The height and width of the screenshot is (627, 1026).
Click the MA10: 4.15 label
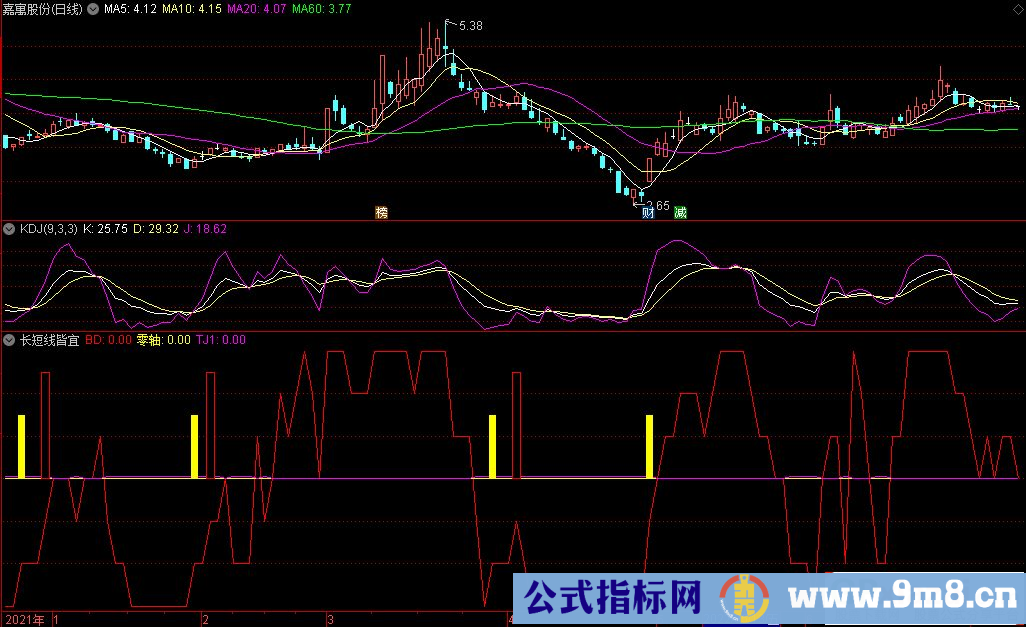(192, 9)
